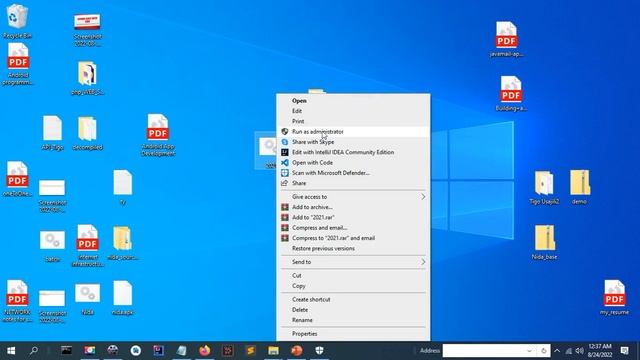This screenshot has width=640, height=360.
Task: Open Sublime Text from the taskbar
Action: pyautogui.click(x=251, y=350)
